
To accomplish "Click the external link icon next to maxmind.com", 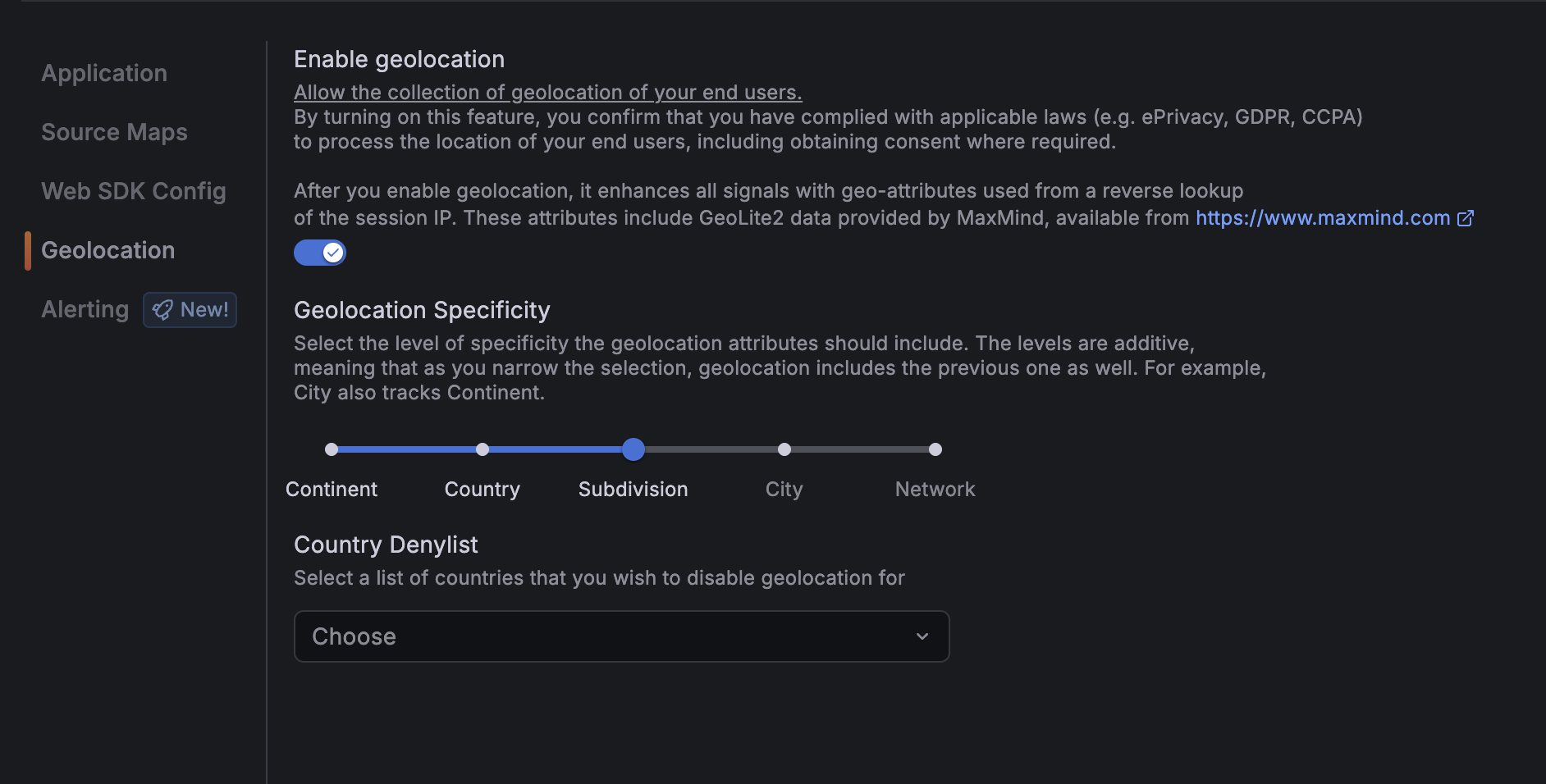I will (x=1466, y=217).
